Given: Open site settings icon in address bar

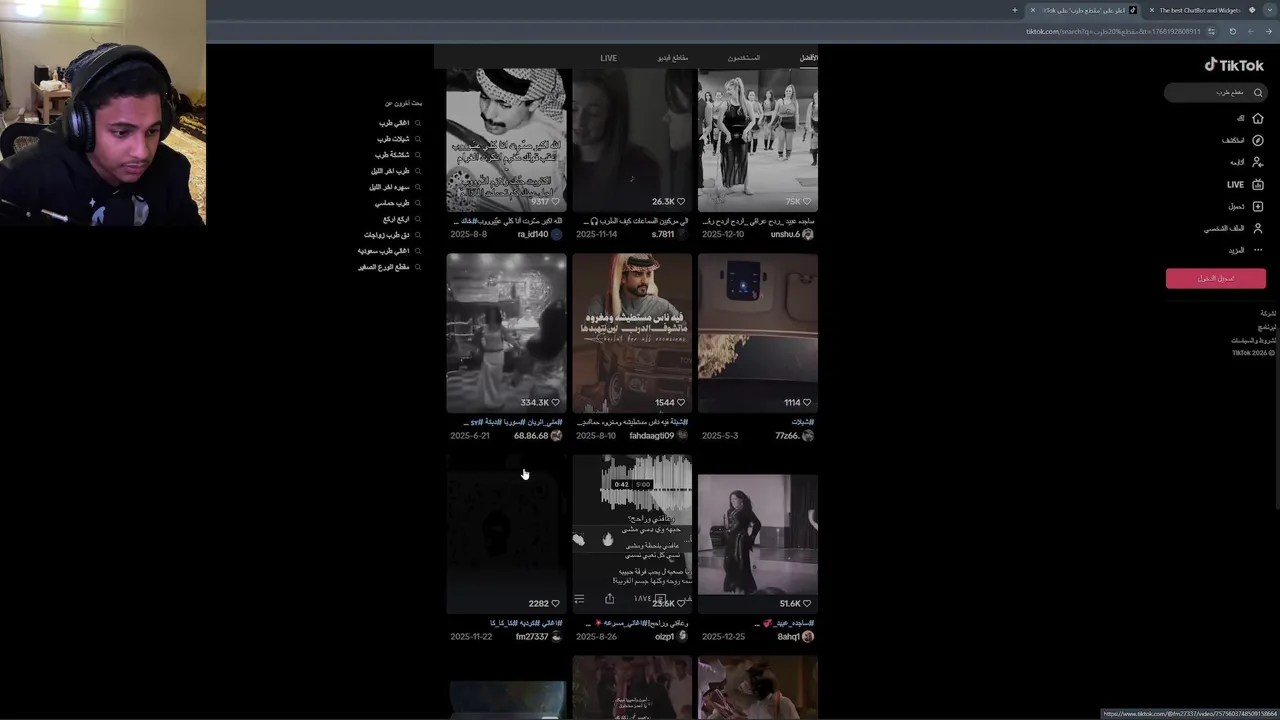Looking at the screenshot, I should (x=1211, y=31).
